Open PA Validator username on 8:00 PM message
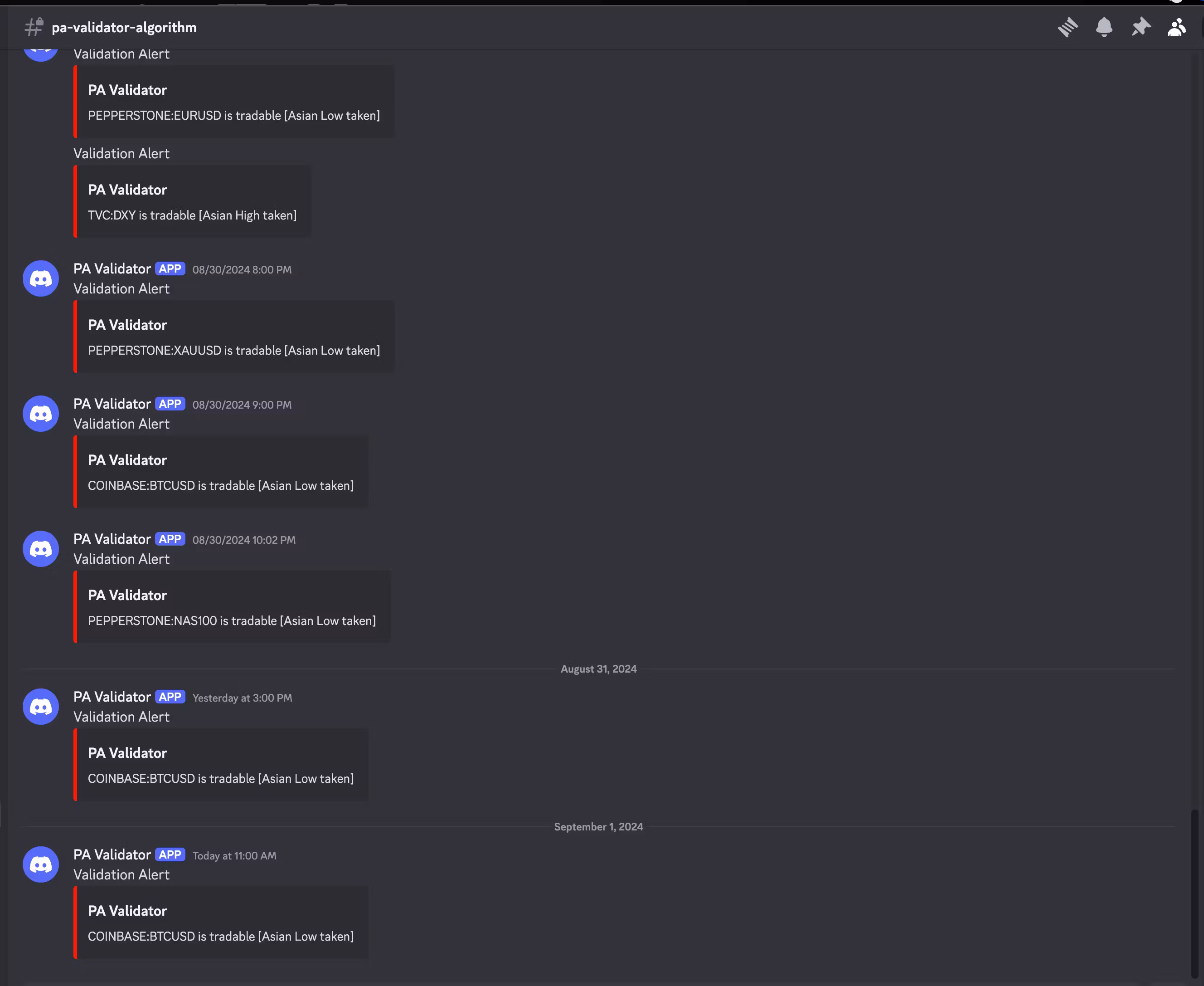Viewport: 1204px width, 986px height. [112, 268]
